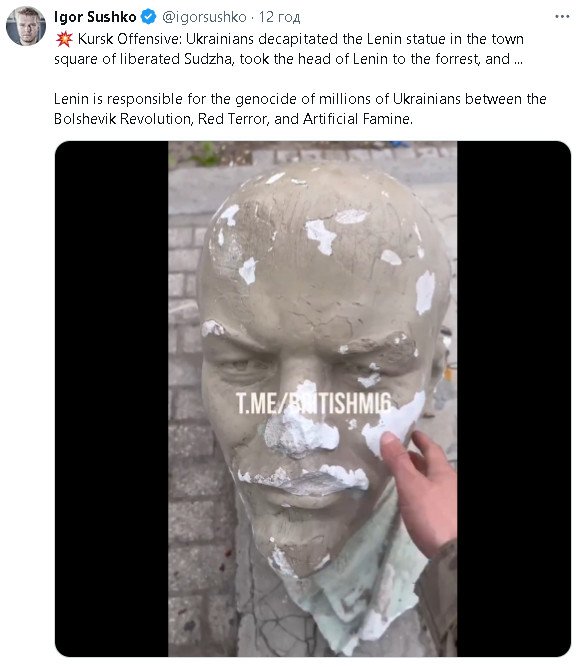Image resolution: width=581 pixels, height=667 pixels.
Task: Click the 12 год timestamp
Action: click(x=279, y=17)
